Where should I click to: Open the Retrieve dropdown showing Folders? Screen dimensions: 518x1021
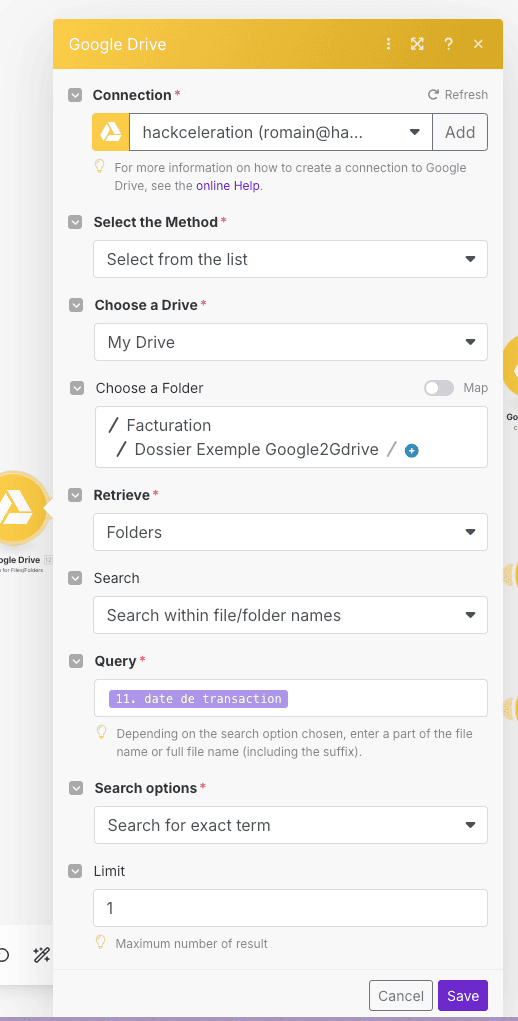point(290,532)
